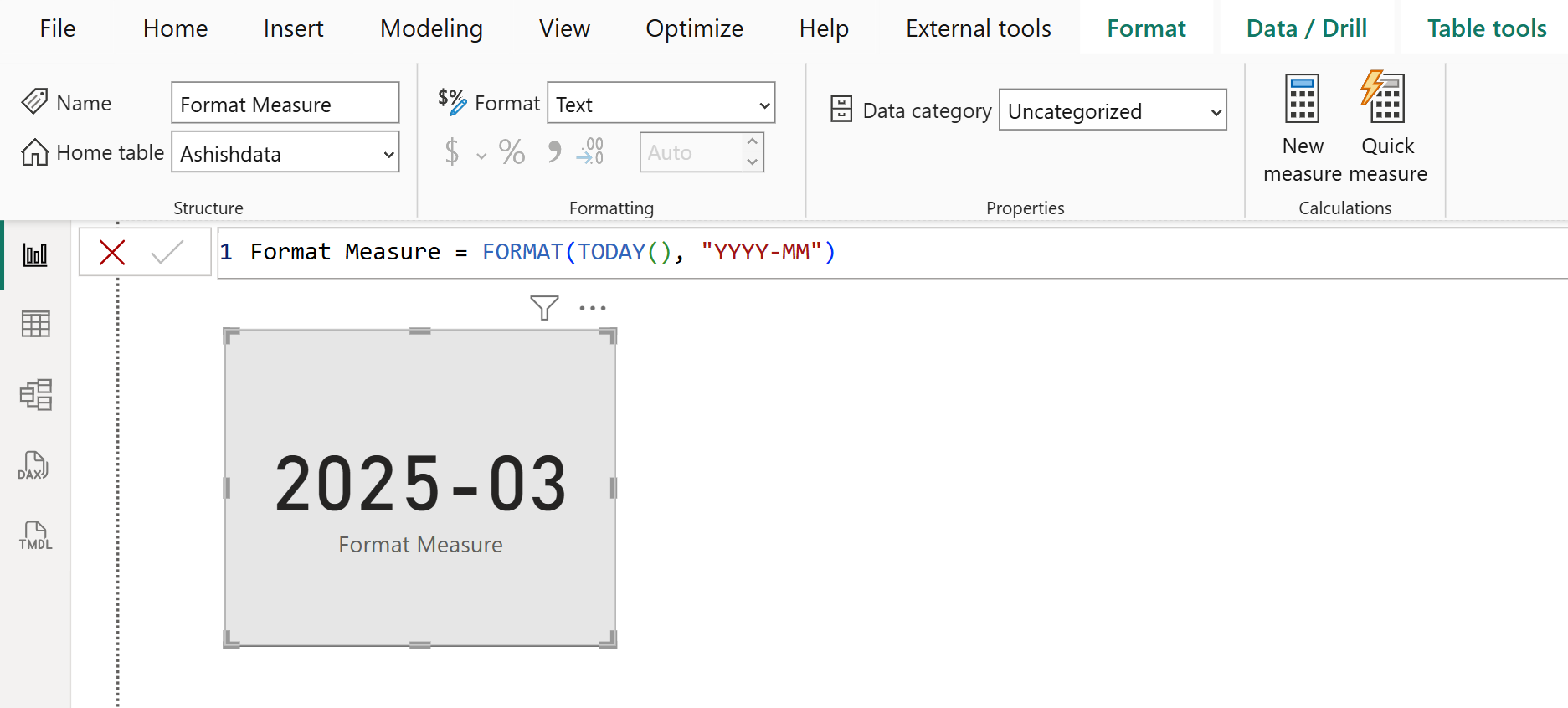Increase decimal places with up arrow

pyautogui.click(x=752, y=142)
